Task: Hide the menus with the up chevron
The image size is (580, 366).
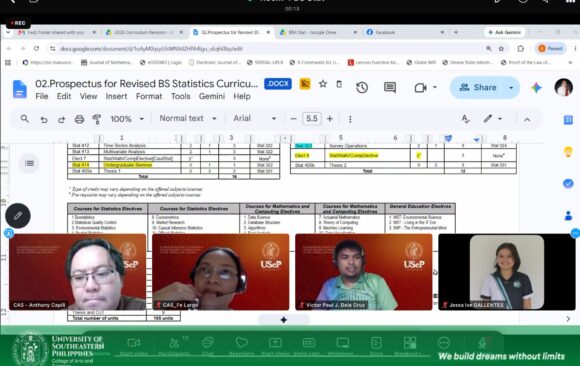Action: pos(527,120)
